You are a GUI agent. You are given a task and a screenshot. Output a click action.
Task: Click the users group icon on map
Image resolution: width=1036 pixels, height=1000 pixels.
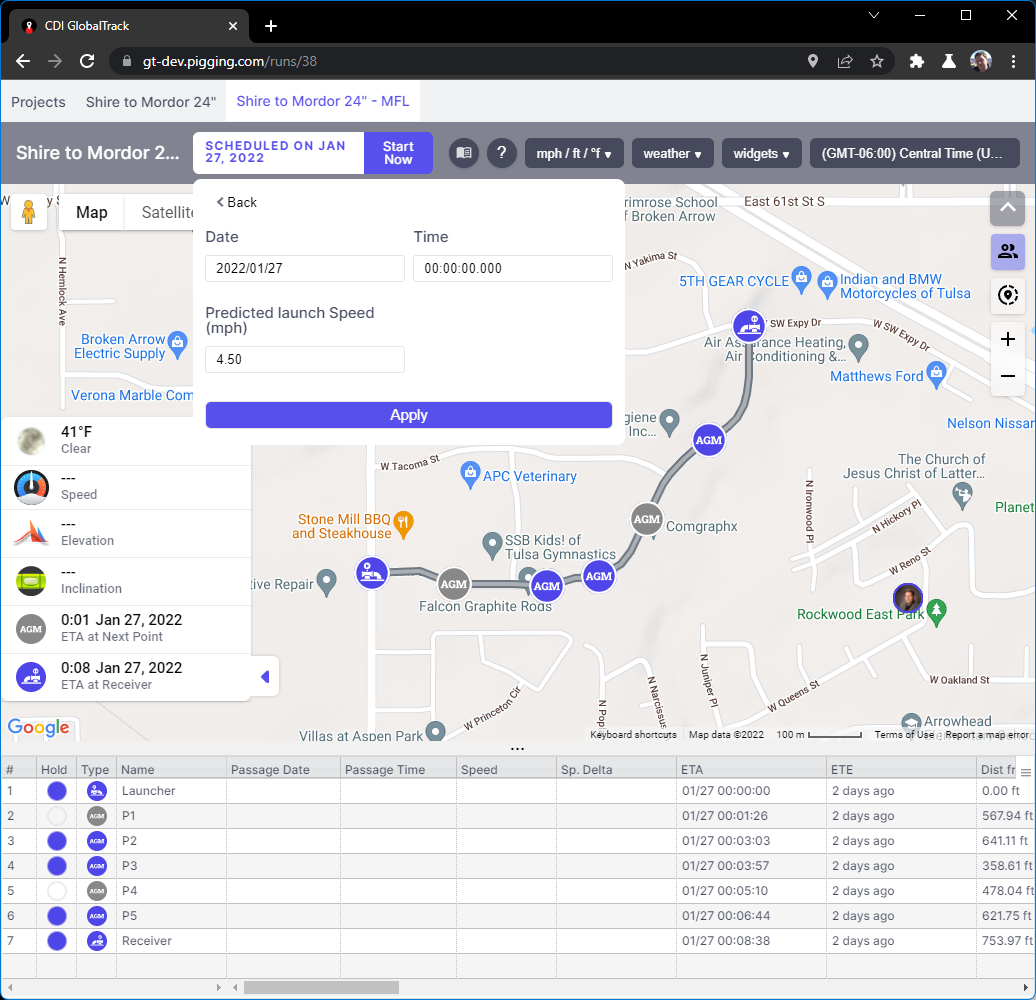1007,252
